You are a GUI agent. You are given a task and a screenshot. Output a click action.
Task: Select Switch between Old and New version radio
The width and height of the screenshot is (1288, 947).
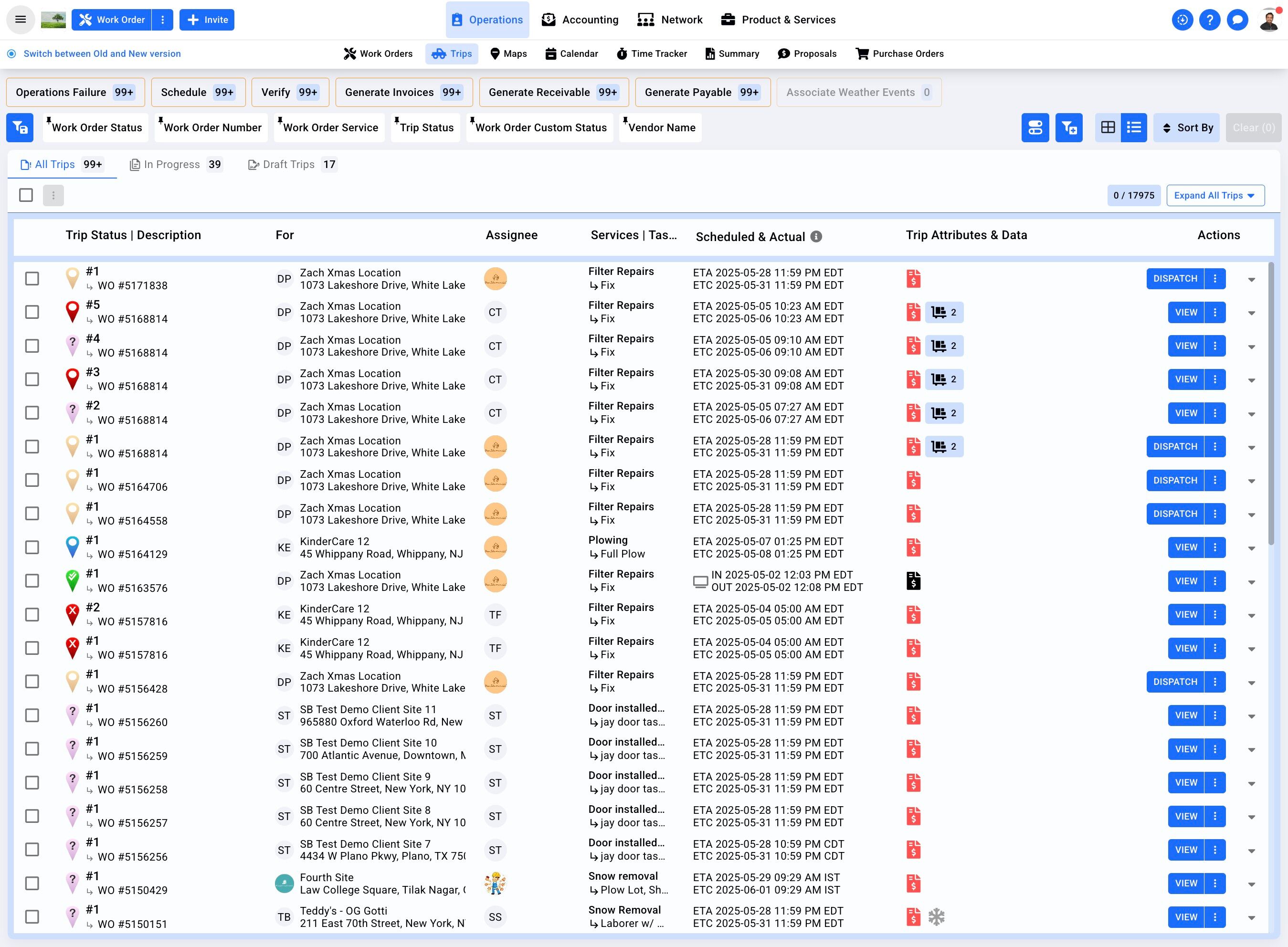point(11,53)
